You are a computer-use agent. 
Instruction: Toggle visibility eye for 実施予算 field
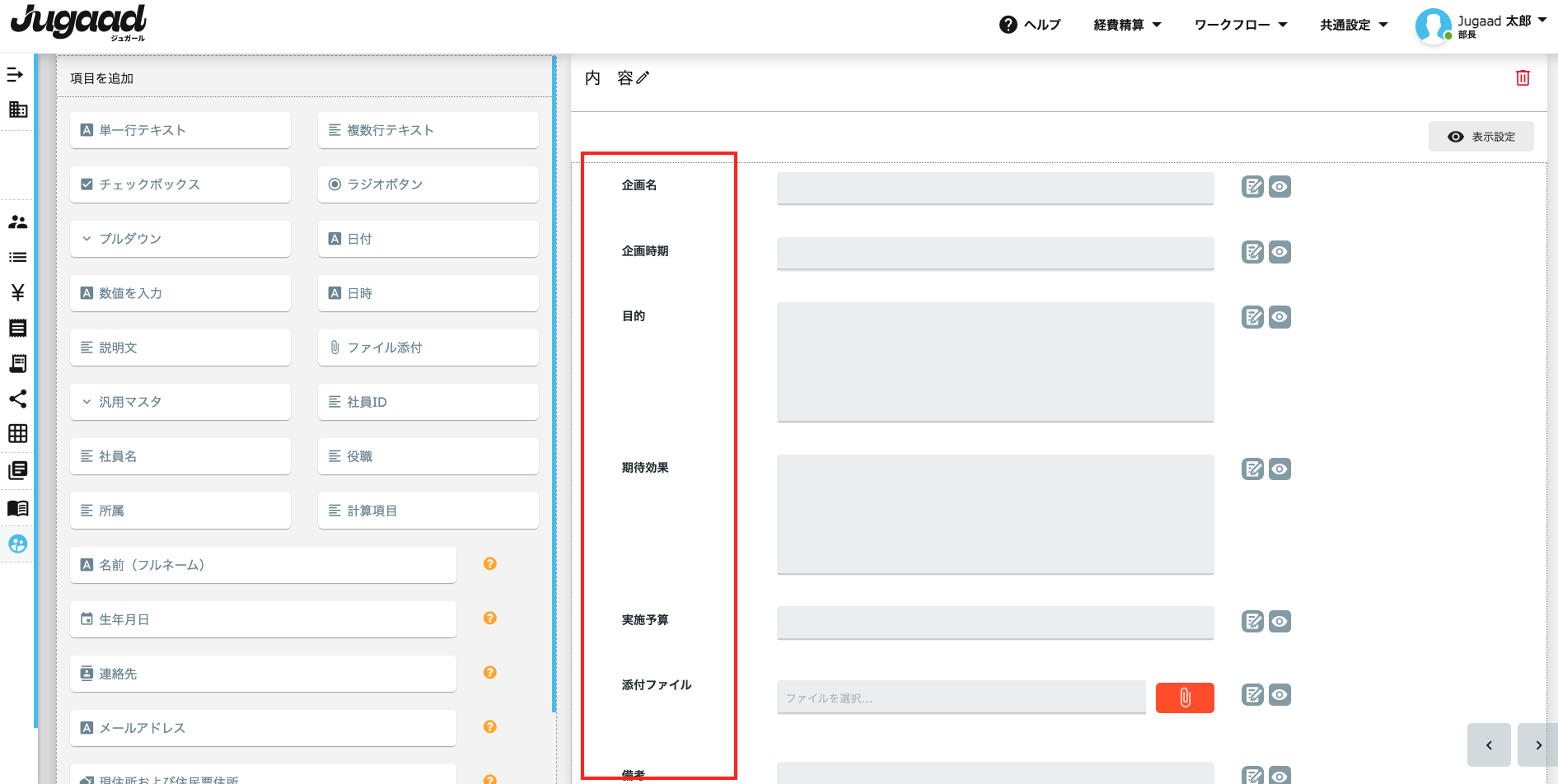[x=1280, y=621]
